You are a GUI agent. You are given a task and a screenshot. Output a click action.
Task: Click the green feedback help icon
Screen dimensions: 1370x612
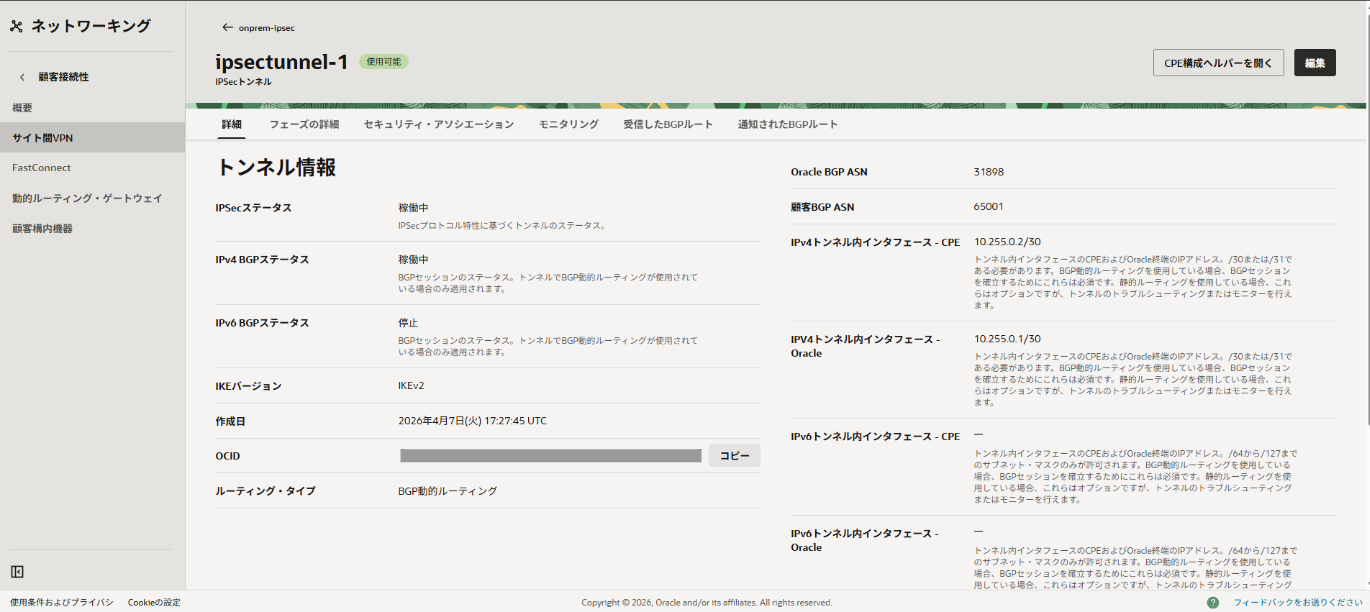coord(1213,603)
